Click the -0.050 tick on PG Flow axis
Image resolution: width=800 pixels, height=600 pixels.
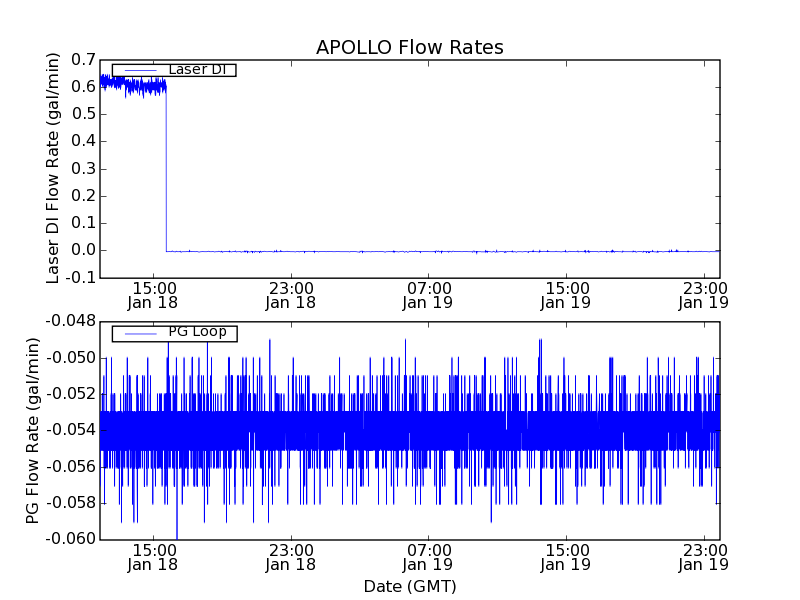coord(71,358)
